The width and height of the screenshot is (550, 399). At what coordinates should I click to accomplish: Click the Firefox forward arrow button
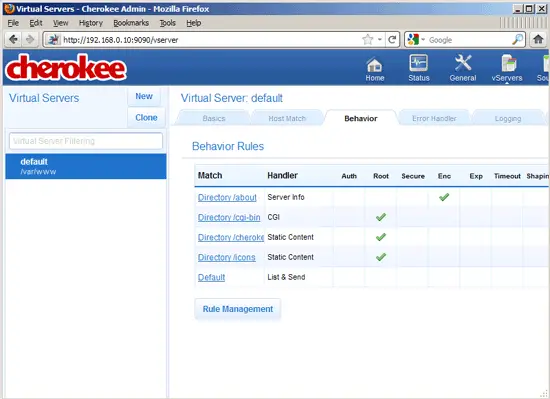point(30,40)
